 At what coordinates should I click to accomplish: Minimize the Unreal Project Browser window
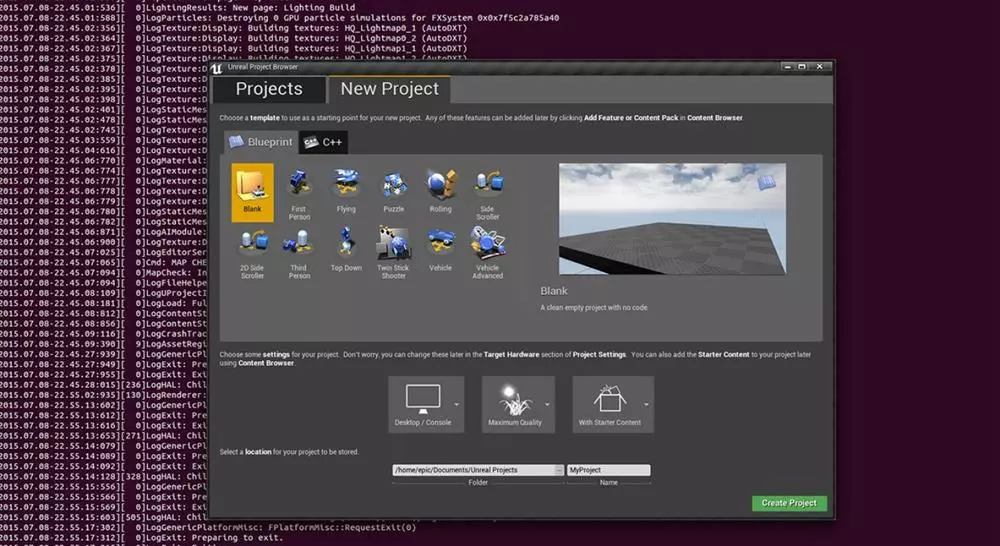tap(788, 67)
